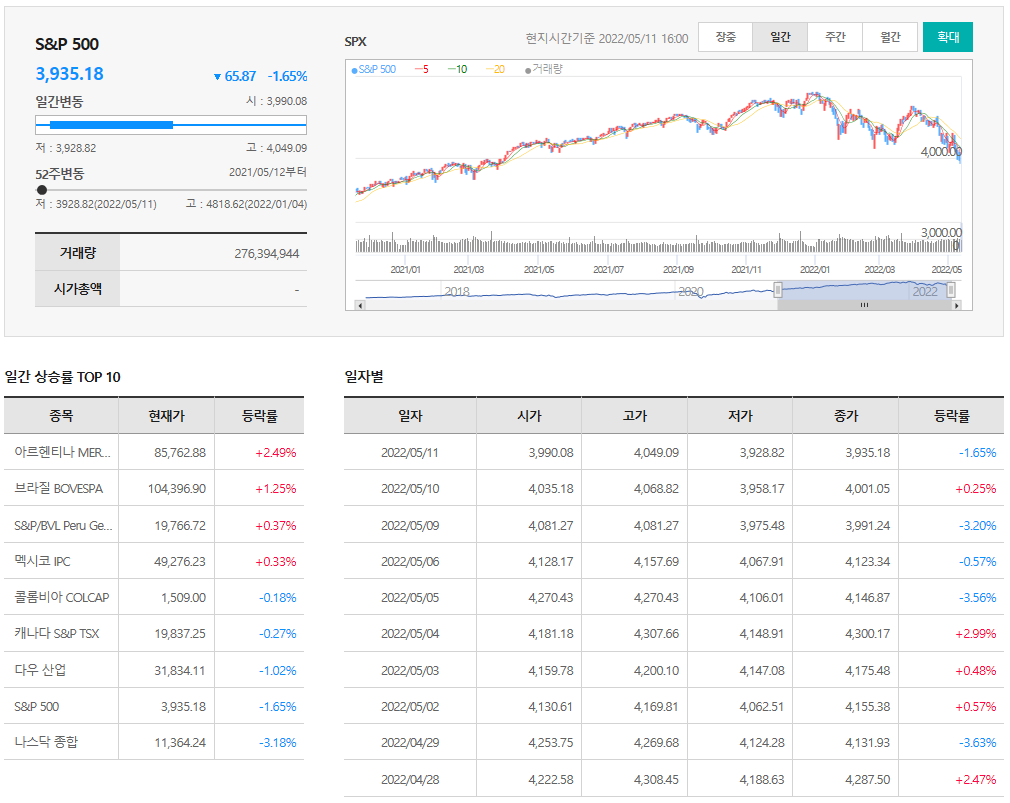The image size is (1010, 803).
Task: Open 콜롬비아 COLCAP index row
Action: click(x=154, y=597)
